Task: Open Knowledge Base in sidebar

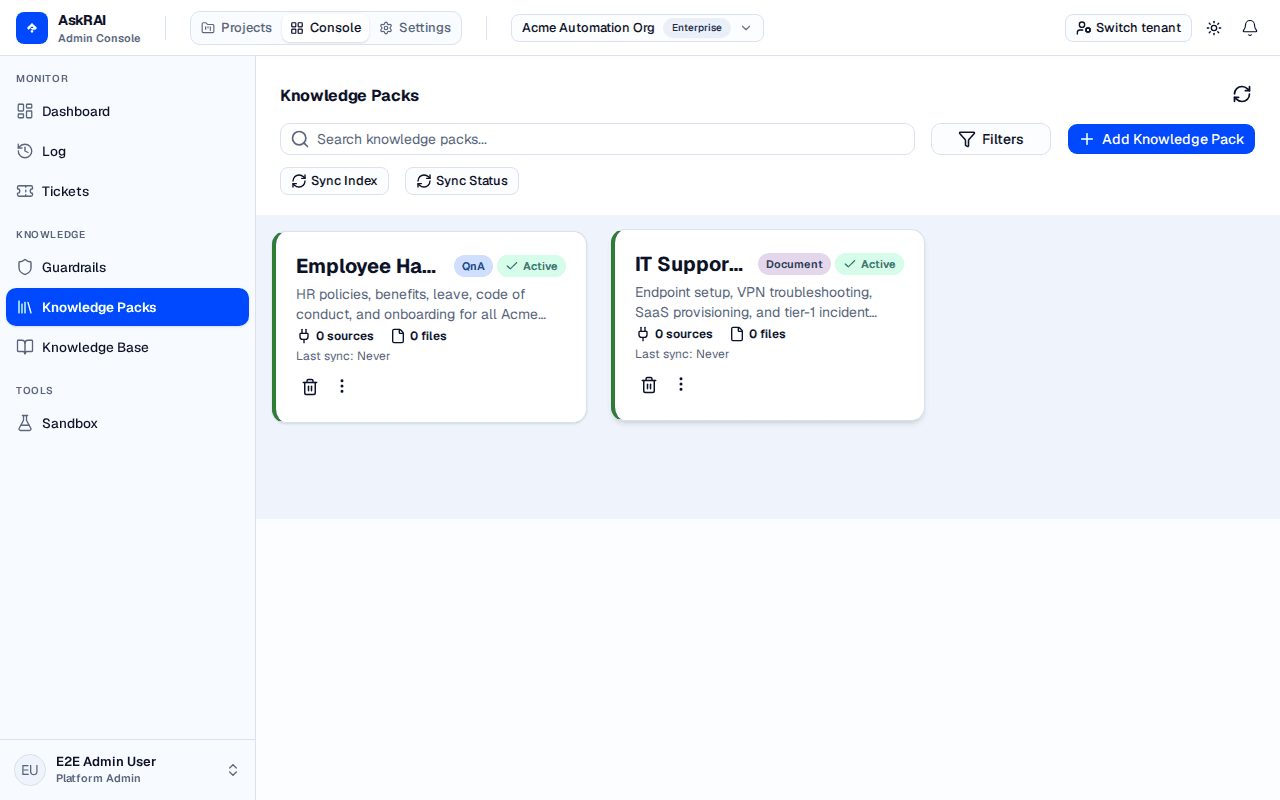Action: [x=127, y=347]
